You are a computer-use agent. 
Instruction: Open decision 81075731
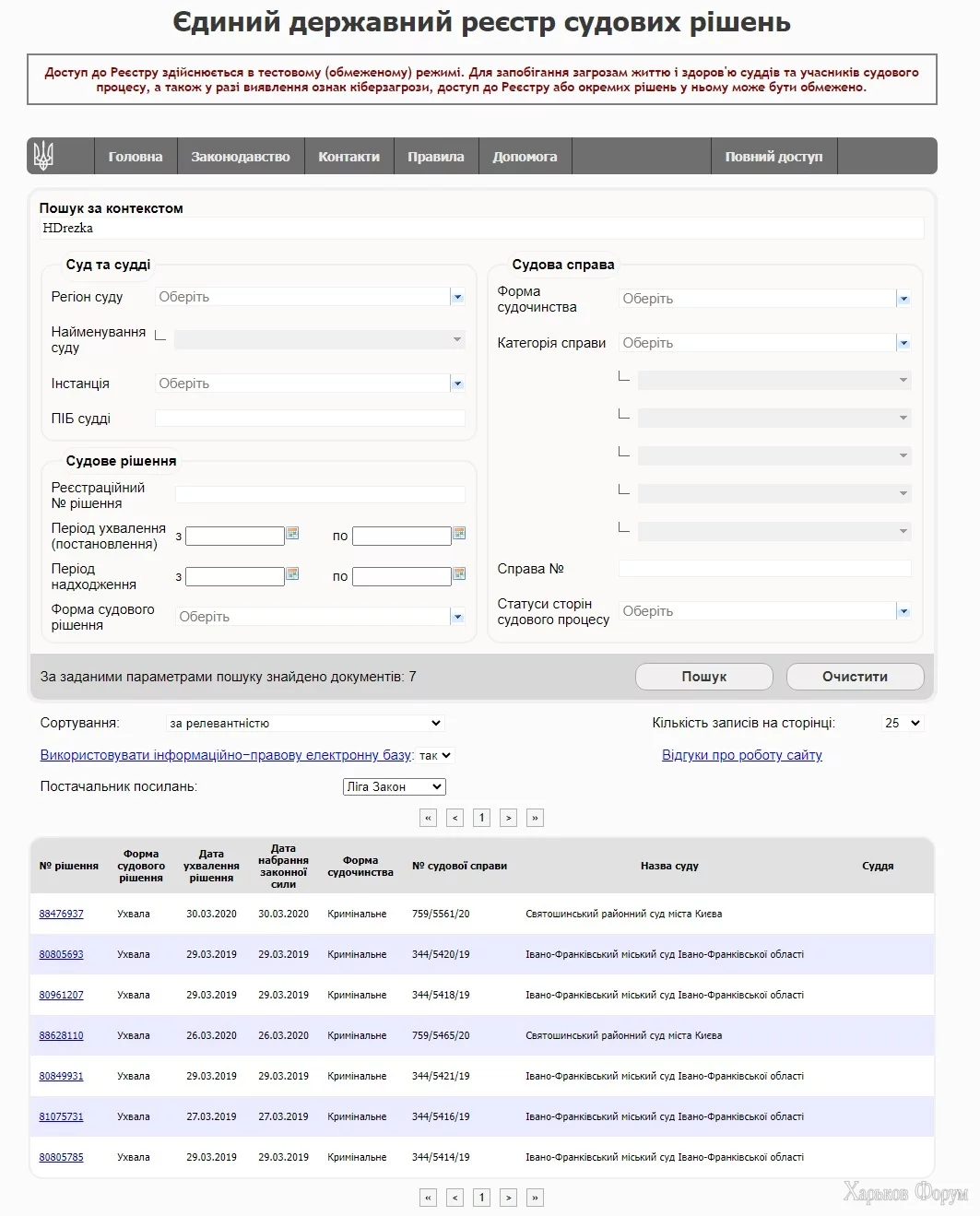coord(61,1116)
